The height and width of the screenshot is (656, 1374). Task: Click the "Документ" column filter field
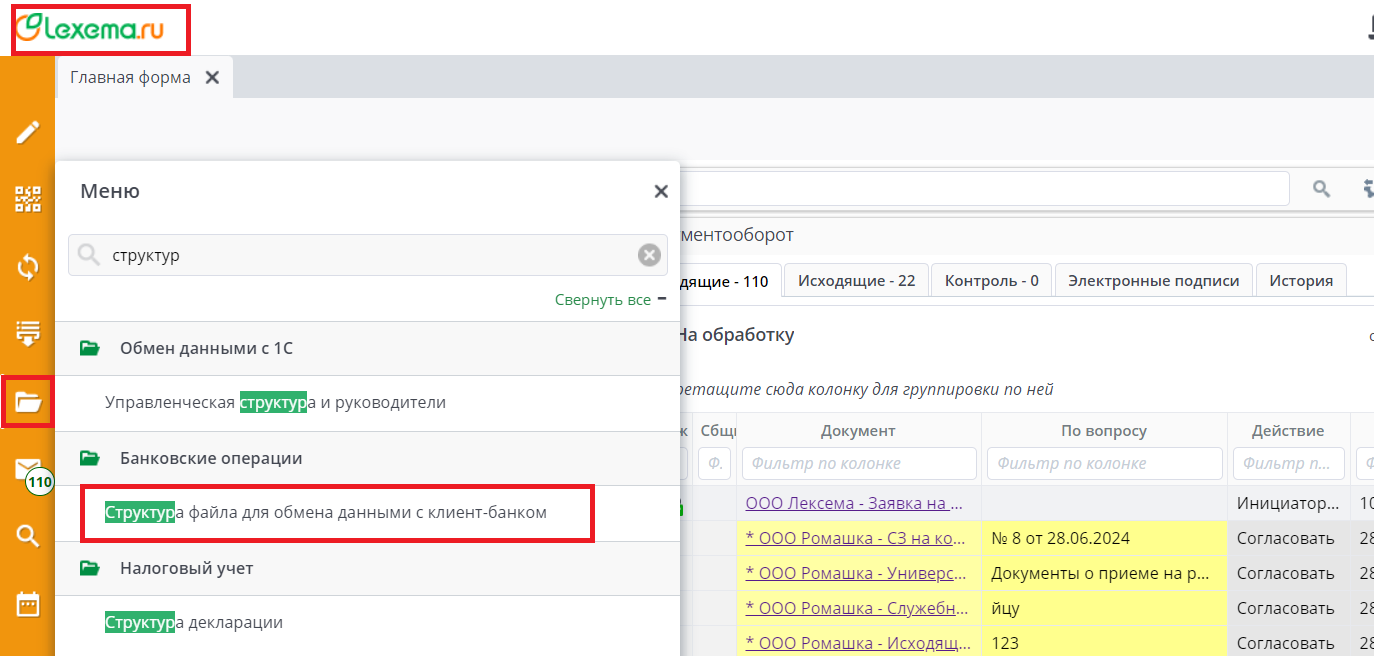[859, 464]
